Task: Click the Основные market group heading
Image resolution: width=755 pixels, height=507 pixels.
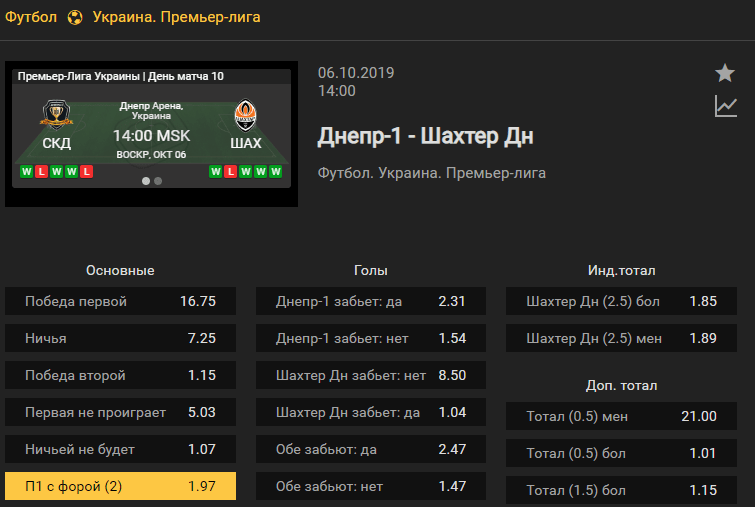Action: [120, 270]
